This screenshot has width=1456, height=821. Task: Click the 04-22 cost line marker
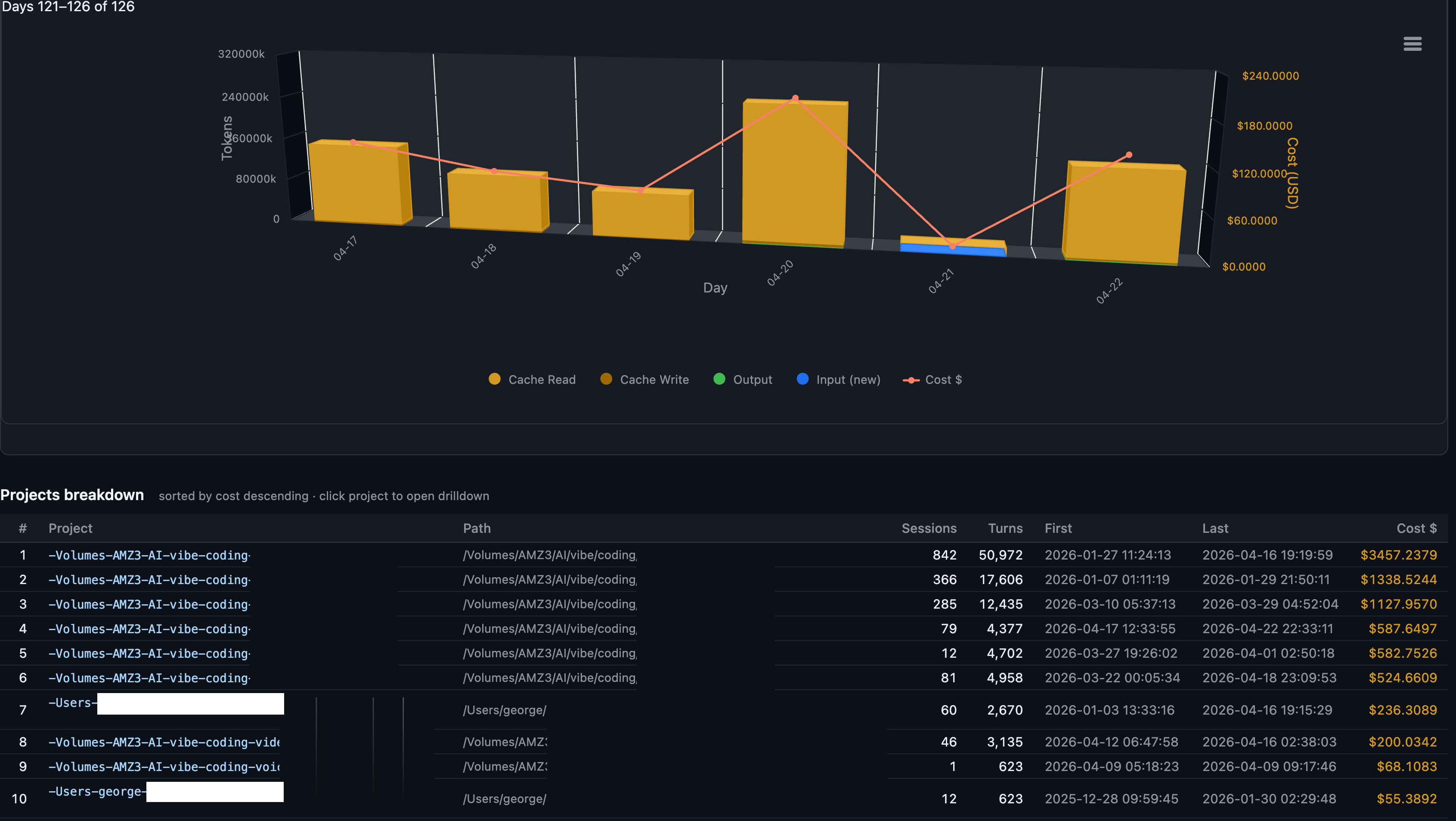click(x=1129, y=155)
